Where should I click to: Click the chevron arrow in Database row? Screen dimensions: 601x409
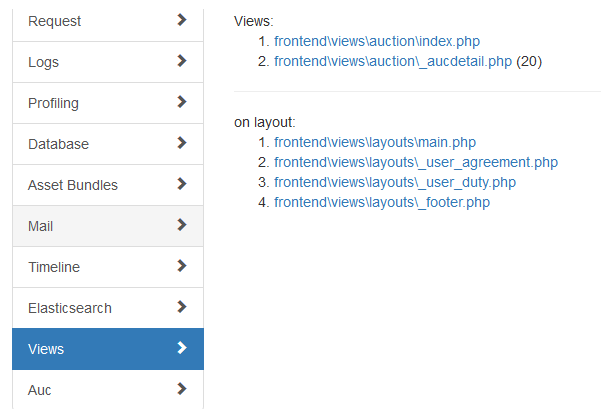[x=181, y=143]
